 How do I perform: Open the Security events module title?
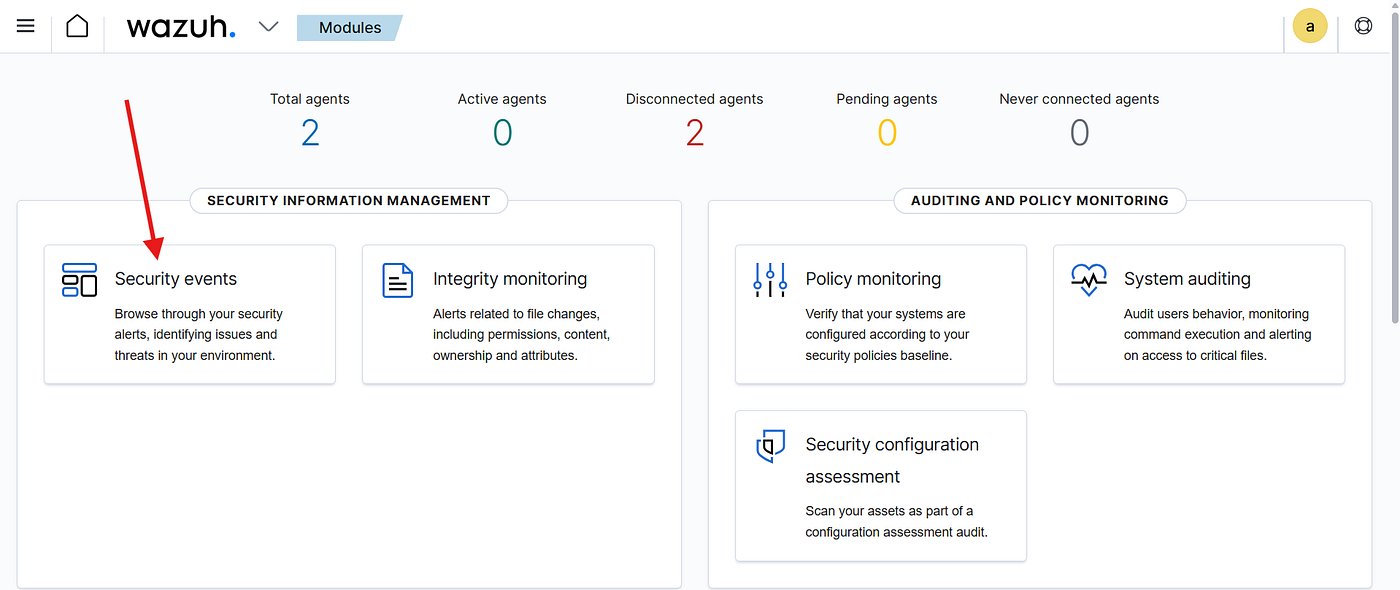176,279
